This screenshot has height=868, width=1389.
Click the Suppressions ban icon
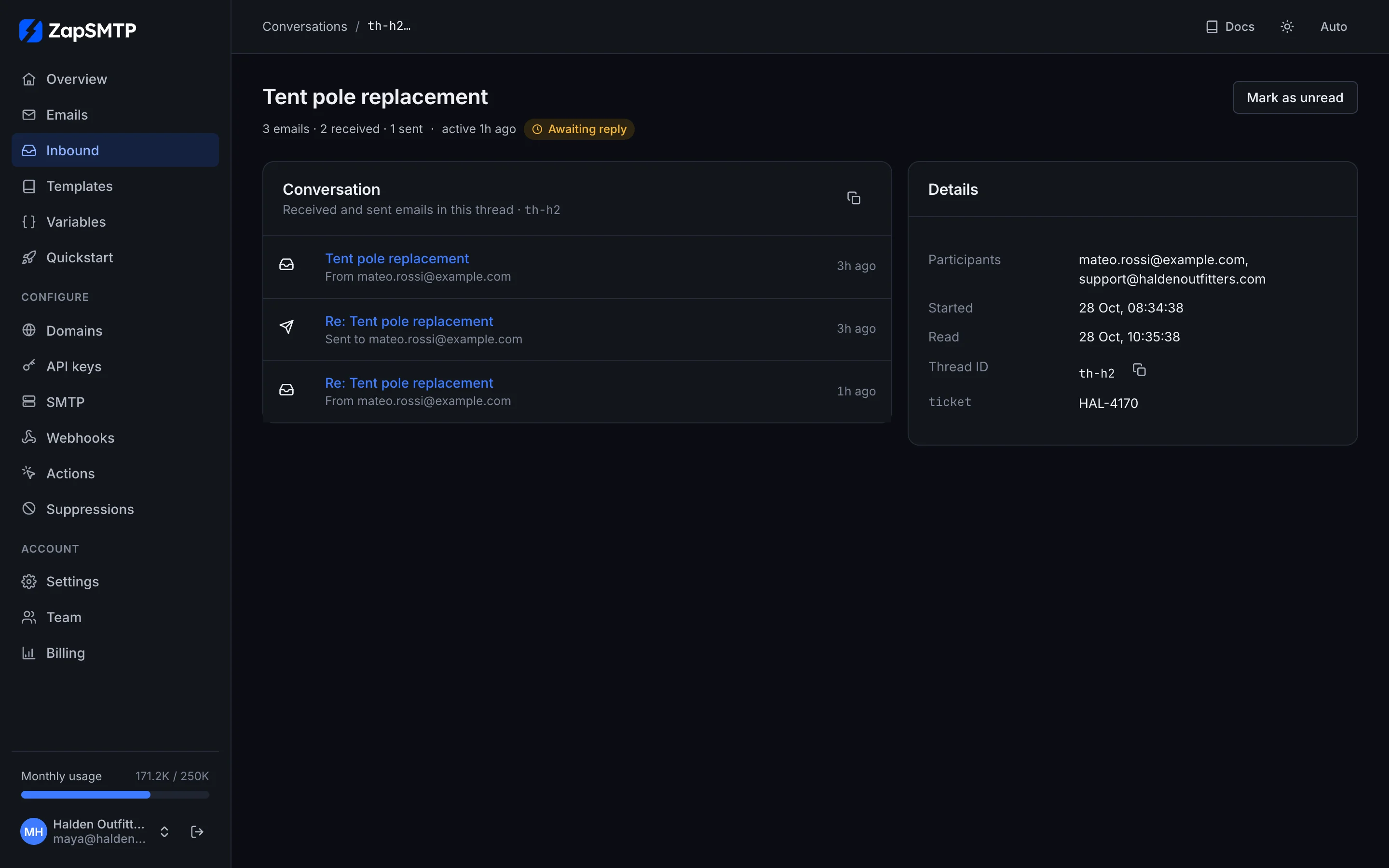point(29,509)
